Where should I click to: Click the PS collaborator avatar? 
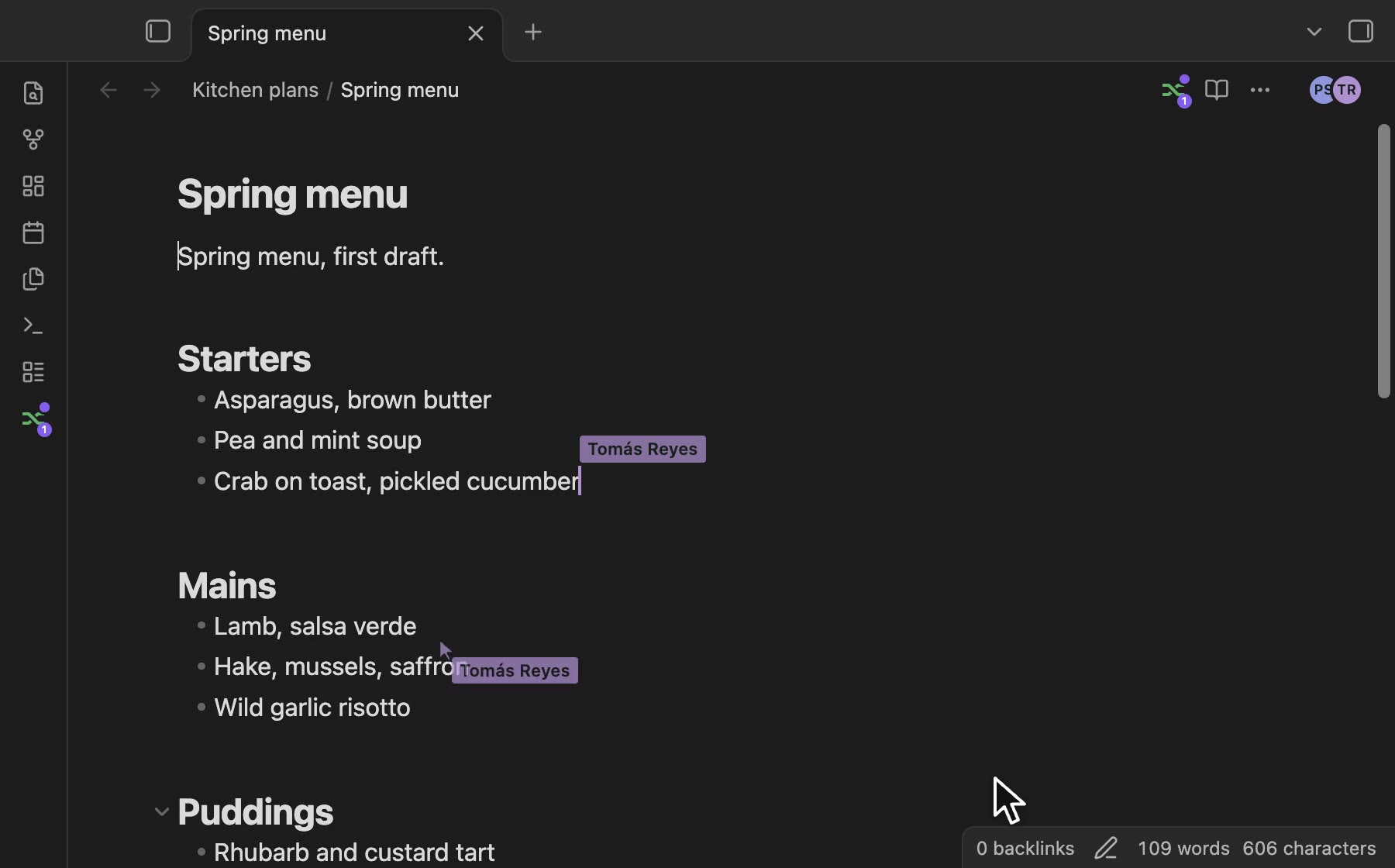click(x=1321, y=90)
